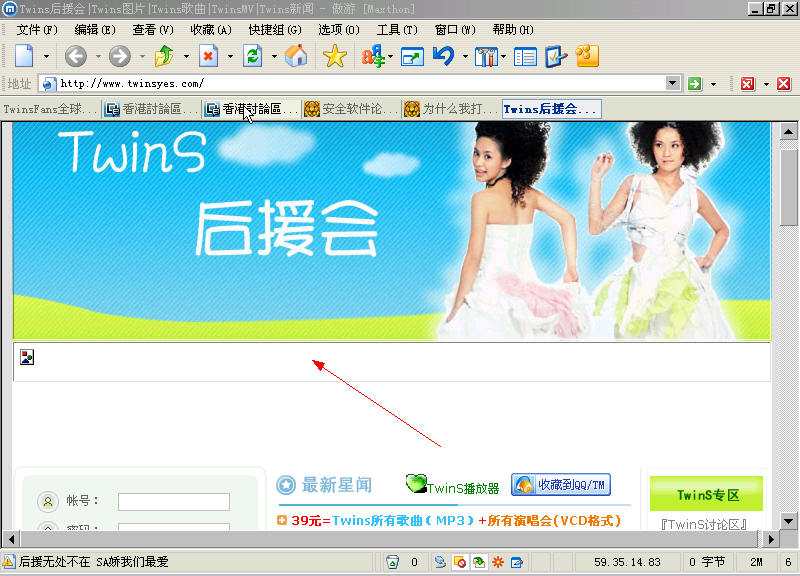The height and width of the screenshot is (576, 800).
Task: Go back with the Back arrow button
Action: (76, 56)
